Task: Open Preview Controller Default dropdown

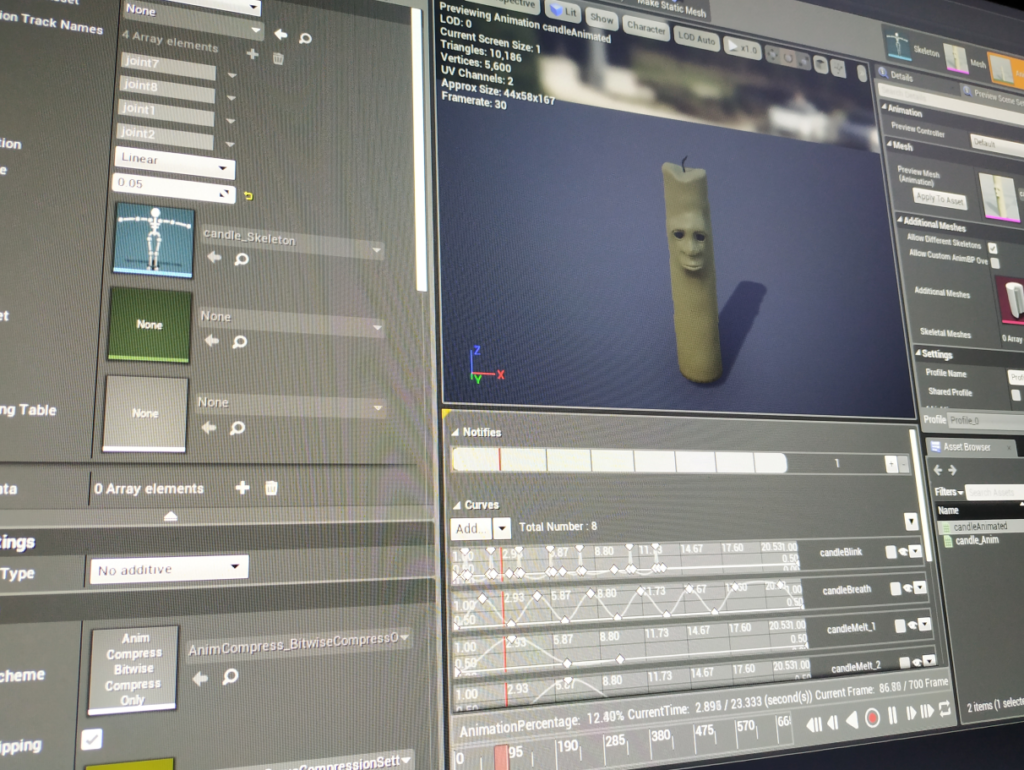Action: coord(998,144)
